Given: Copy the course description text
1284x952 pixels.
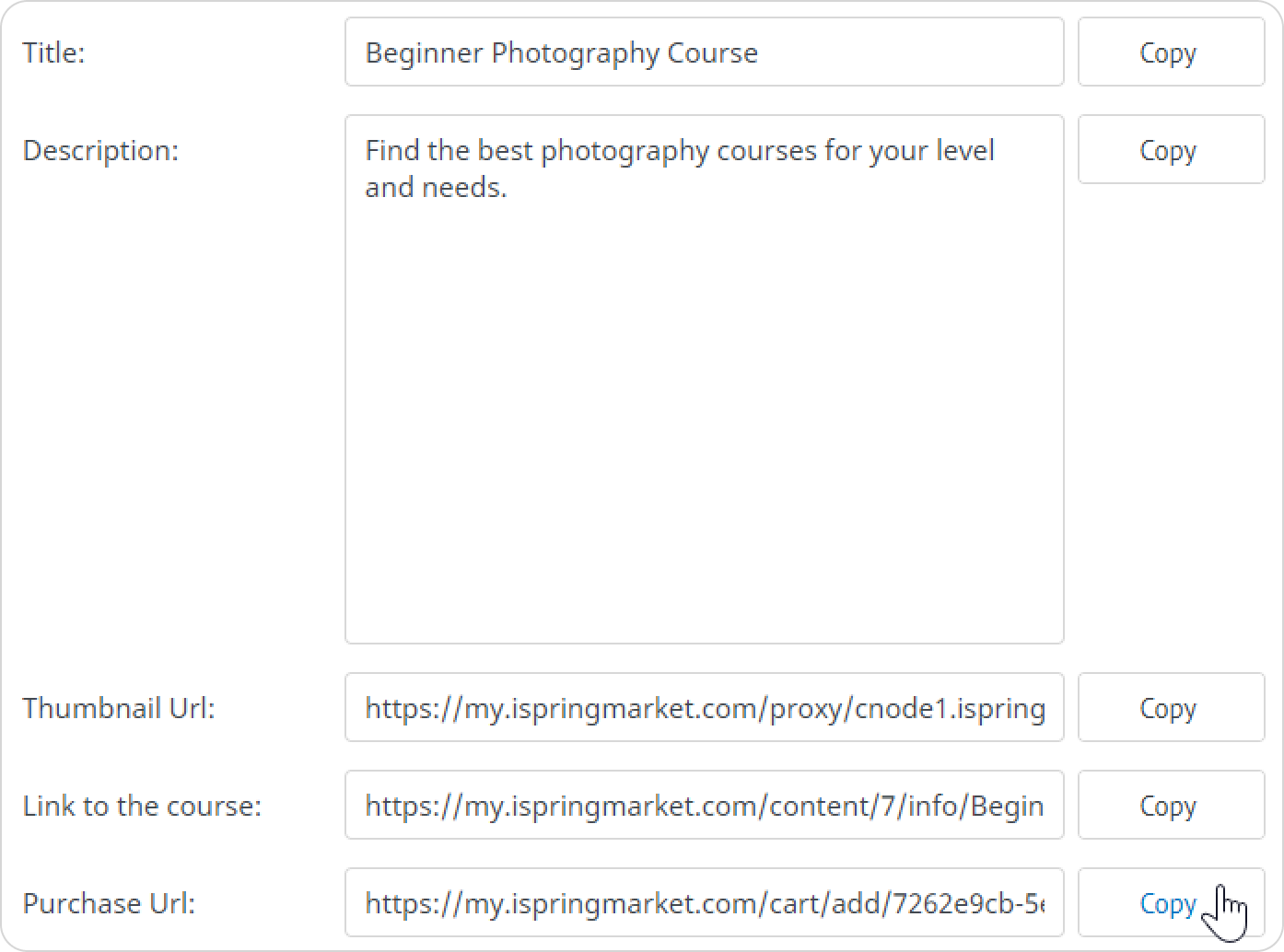Looking at the screenshot, I should [x=1171, y=149].
